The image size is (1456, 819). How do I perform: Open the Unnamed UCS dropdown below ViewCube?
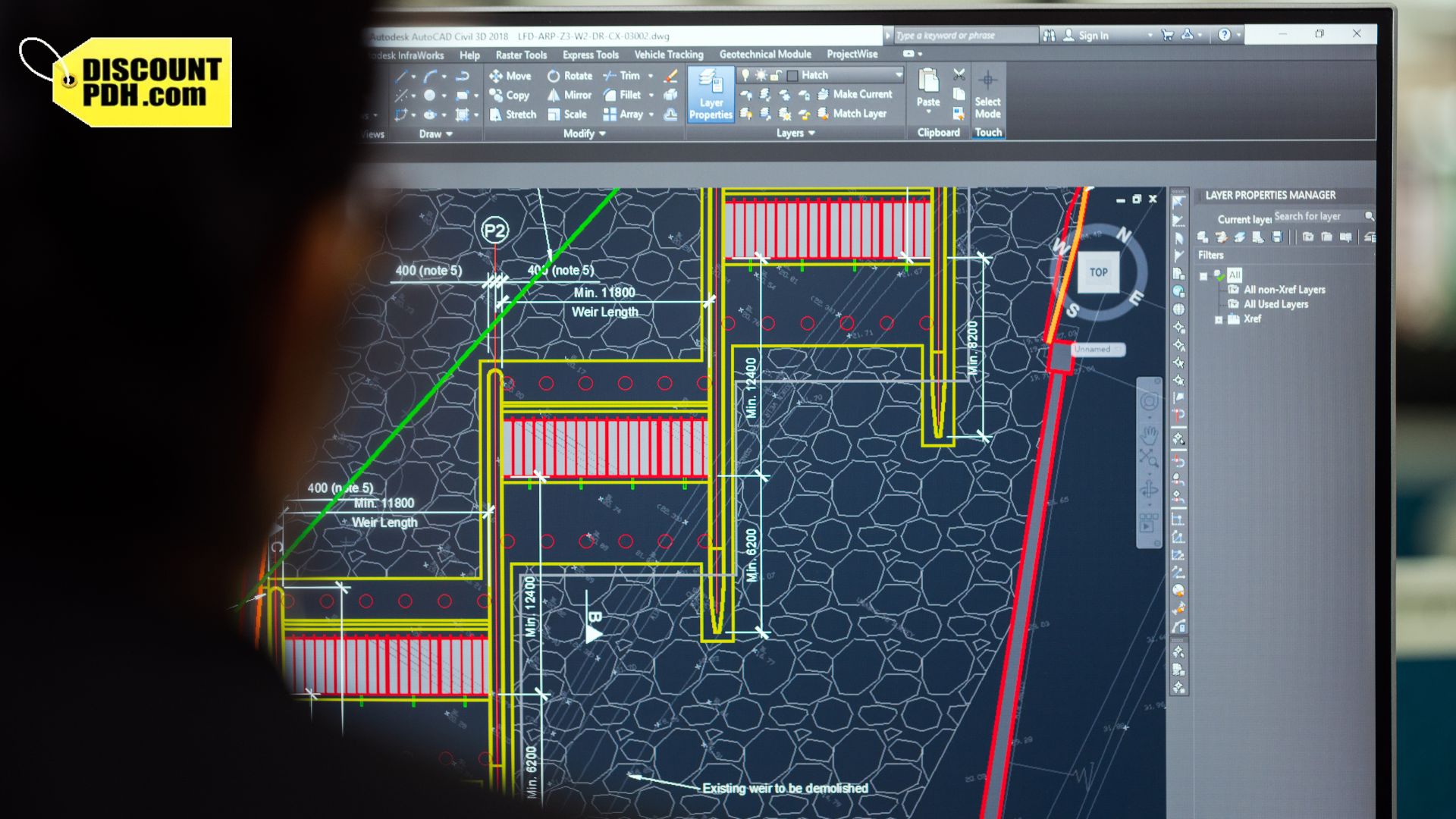pyautogui.click(x=1097, y=350)
